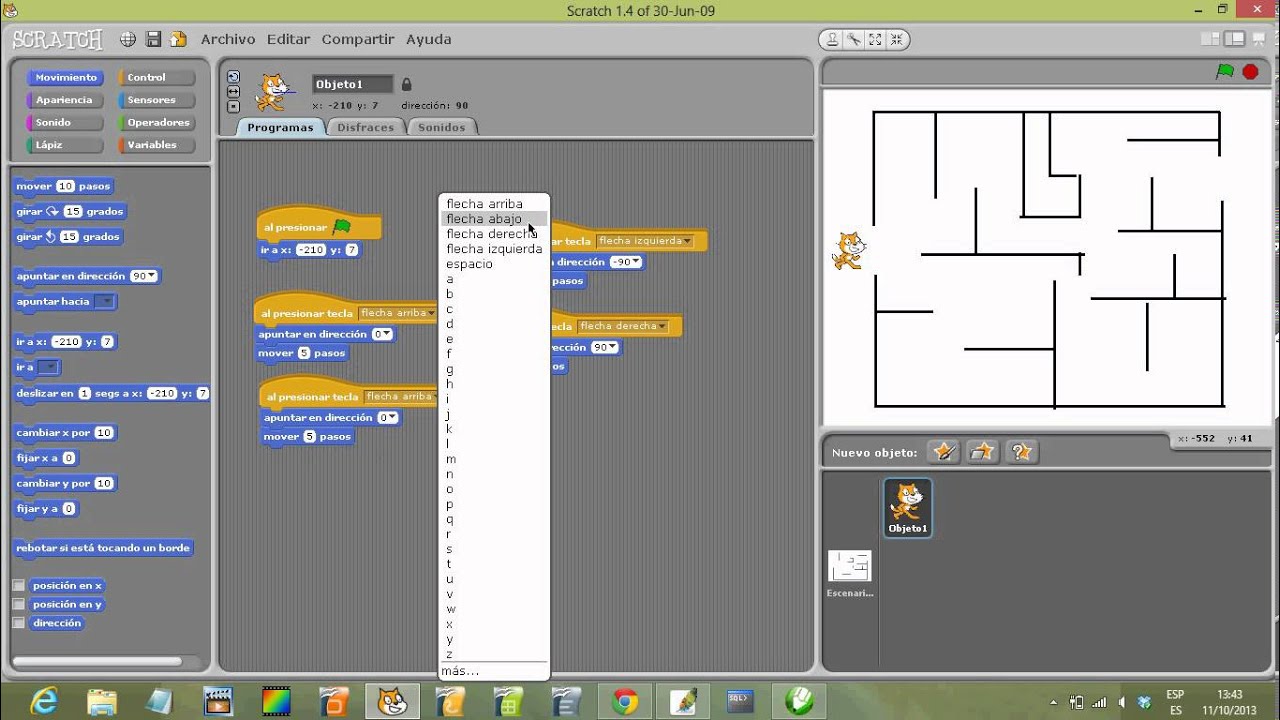Stop all scripts with red stop sign
This screenshot has height=720, width=1280.
pos(1250,71)
